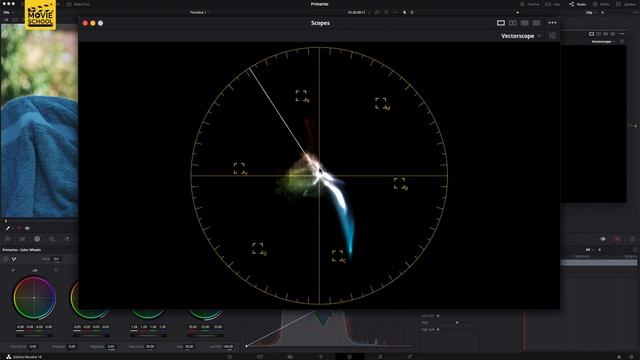Click DaVinci Resolve 18 label

27,357
